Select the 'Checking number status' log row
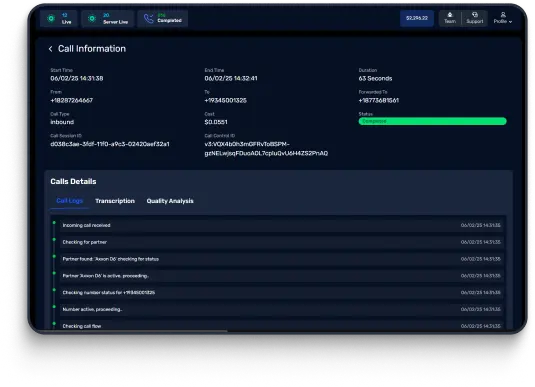This screenshot has height=387, width=535. click(x=281, y=292)
